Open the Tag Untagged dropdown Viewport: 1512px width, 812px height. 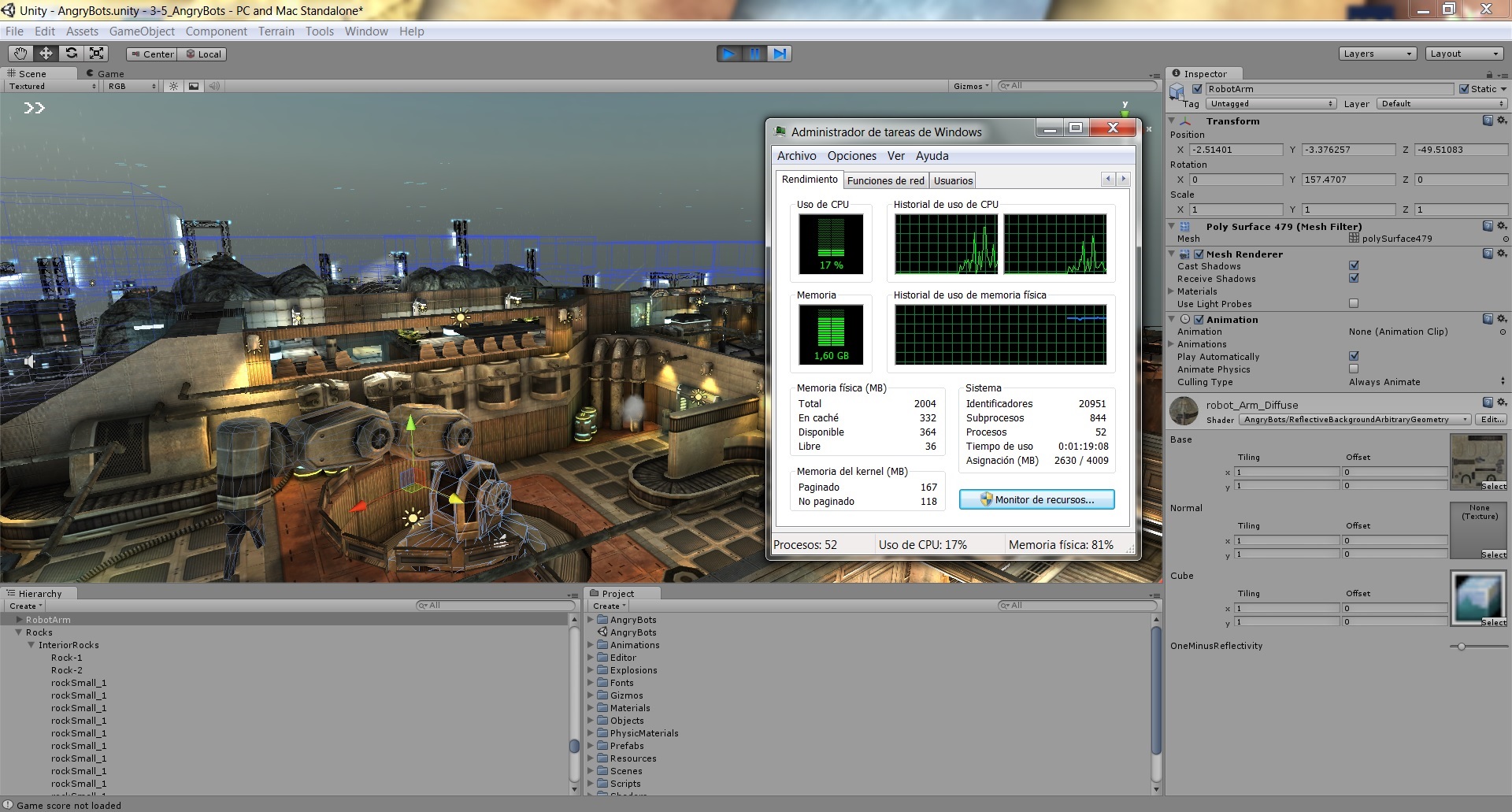(1271, 104)
